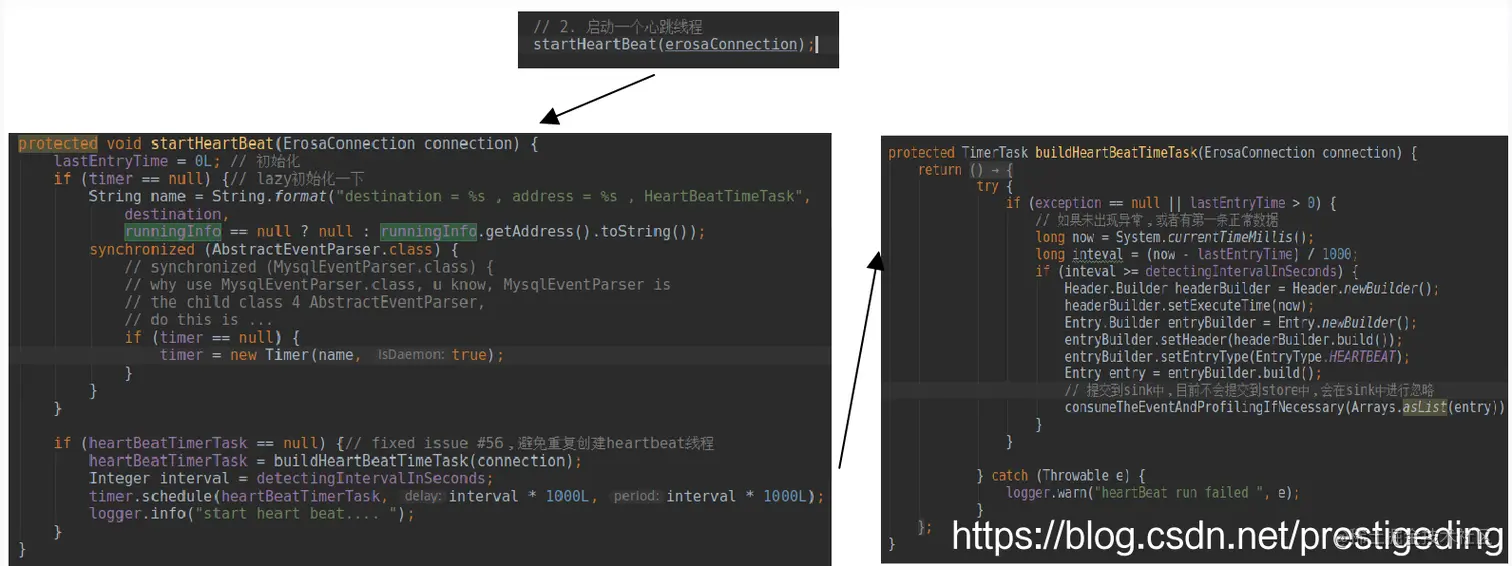
Task: Click the 'runningInfo.getAddress().toString());' line
Action: pyautogui.click(x=415, y=231)
